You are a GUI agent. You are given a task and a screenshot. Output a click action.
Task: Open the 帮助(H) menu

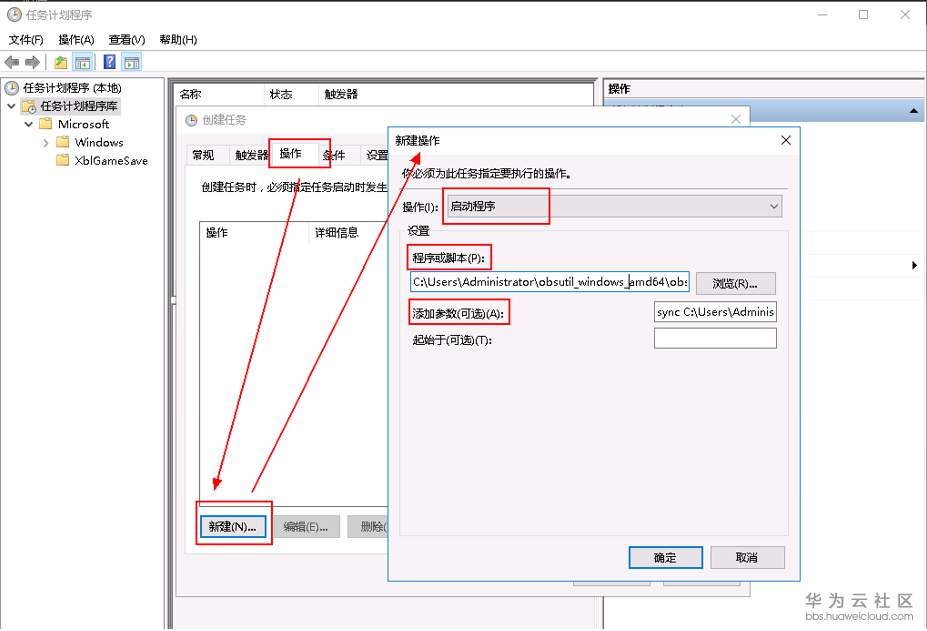[x=178, y=40]
